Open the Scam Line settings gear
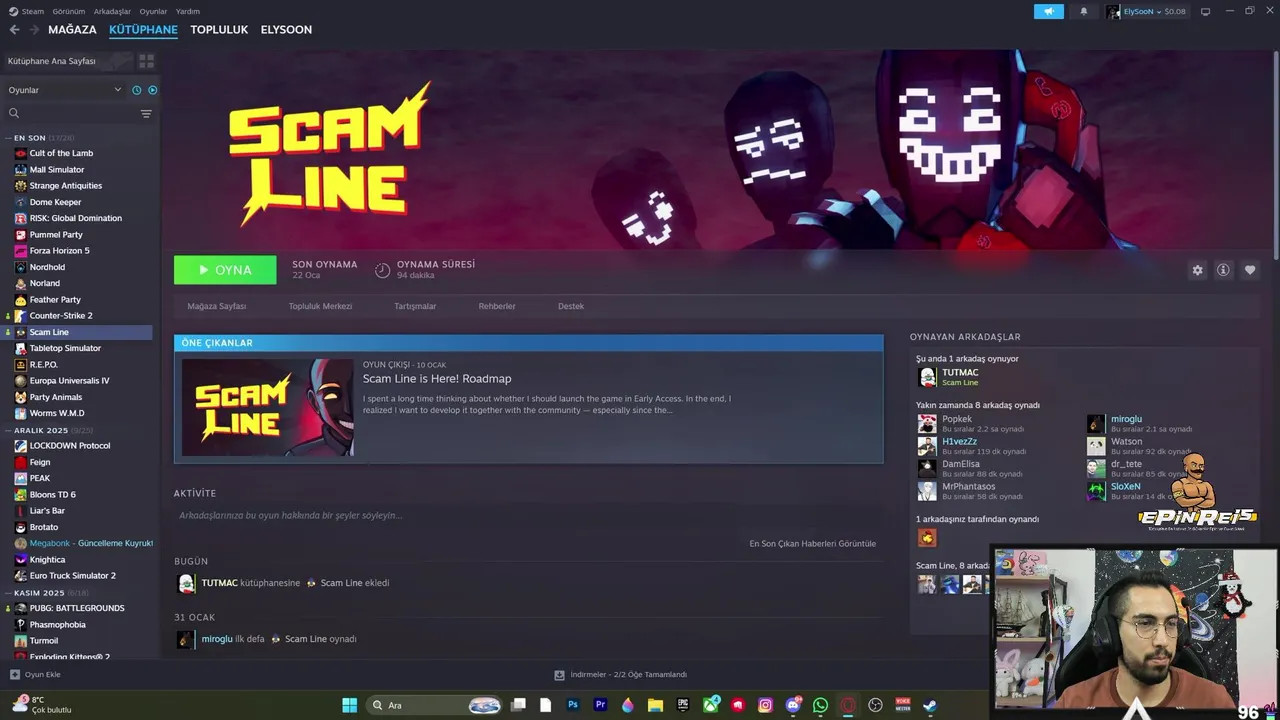Image resolution: width=1280 pixels, height=720 pixels. tap(1197, 270)
